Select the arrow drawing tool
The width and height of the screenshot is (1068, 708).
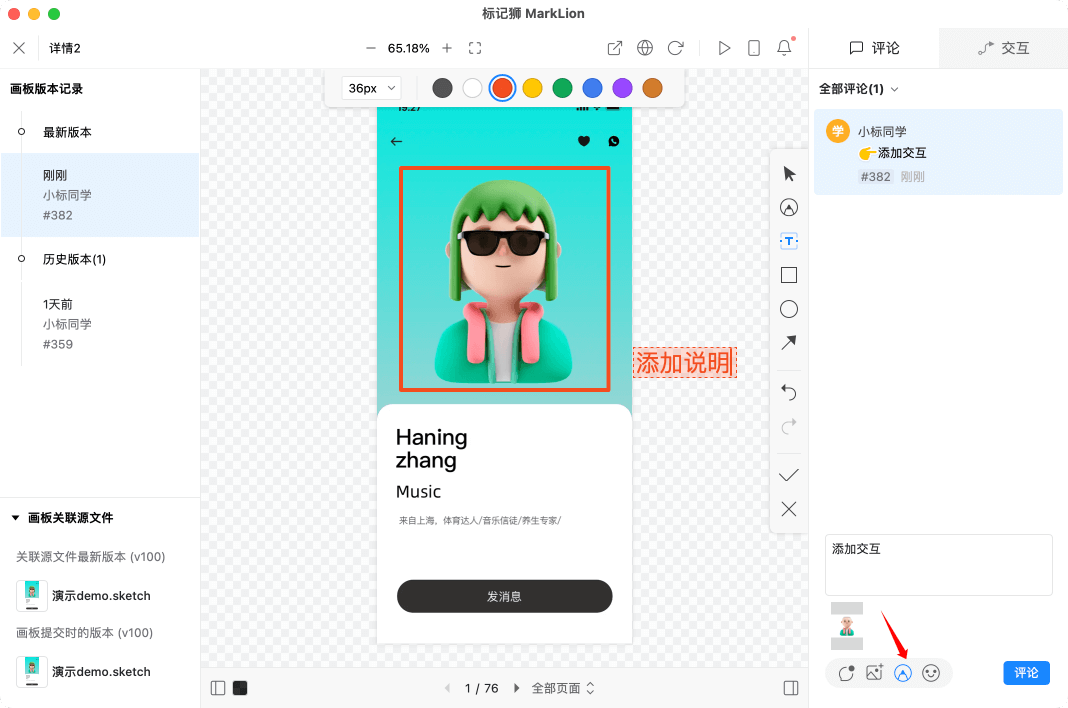[x=788, y=342]
